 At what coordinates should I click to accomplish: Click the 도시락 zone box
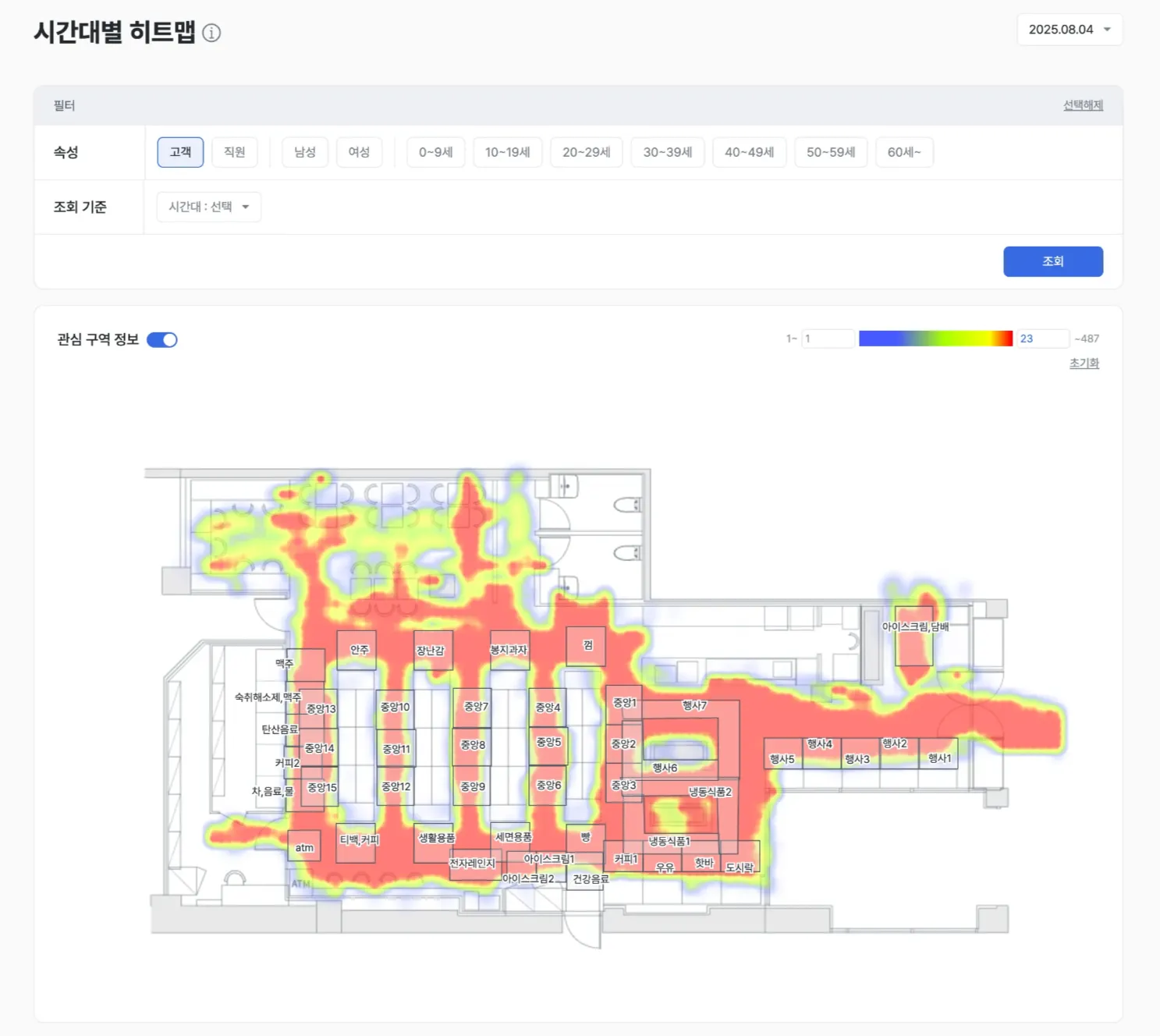pyautogui.click(x=740, y=857)
